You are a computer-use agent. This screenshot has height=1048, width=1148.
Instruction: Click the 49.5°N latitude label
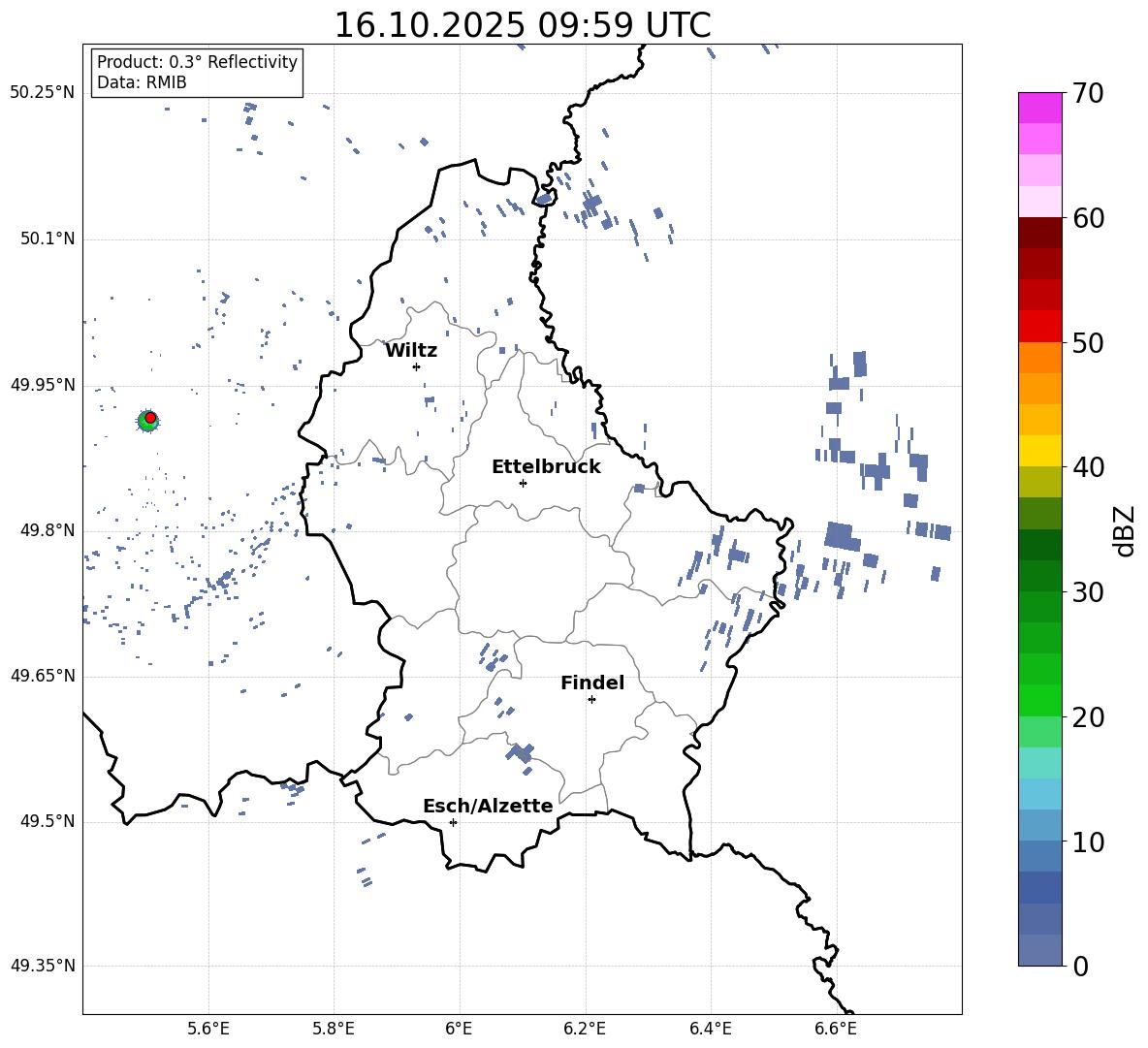pos(47,822)
